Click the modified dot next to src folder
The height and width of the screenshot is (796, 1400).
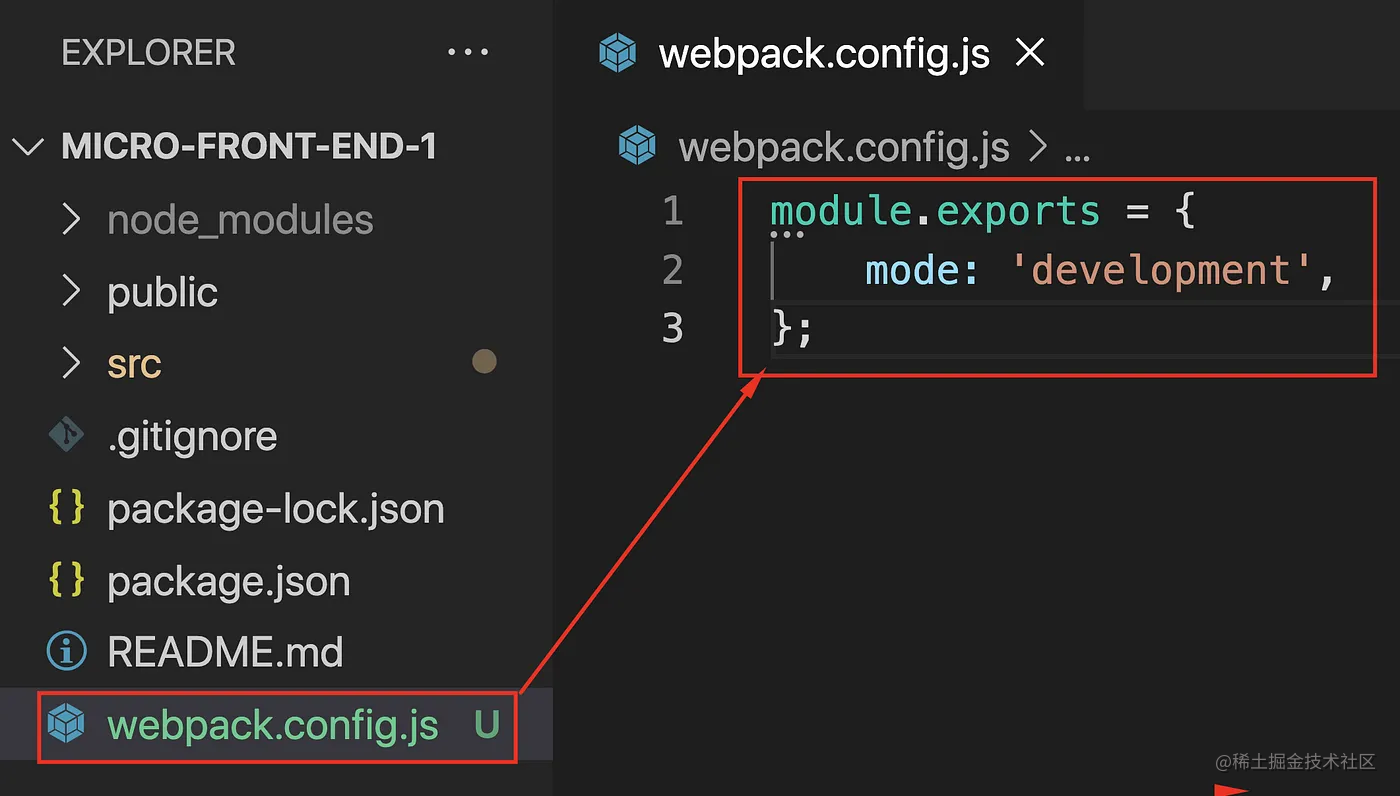tap(484, 361)
